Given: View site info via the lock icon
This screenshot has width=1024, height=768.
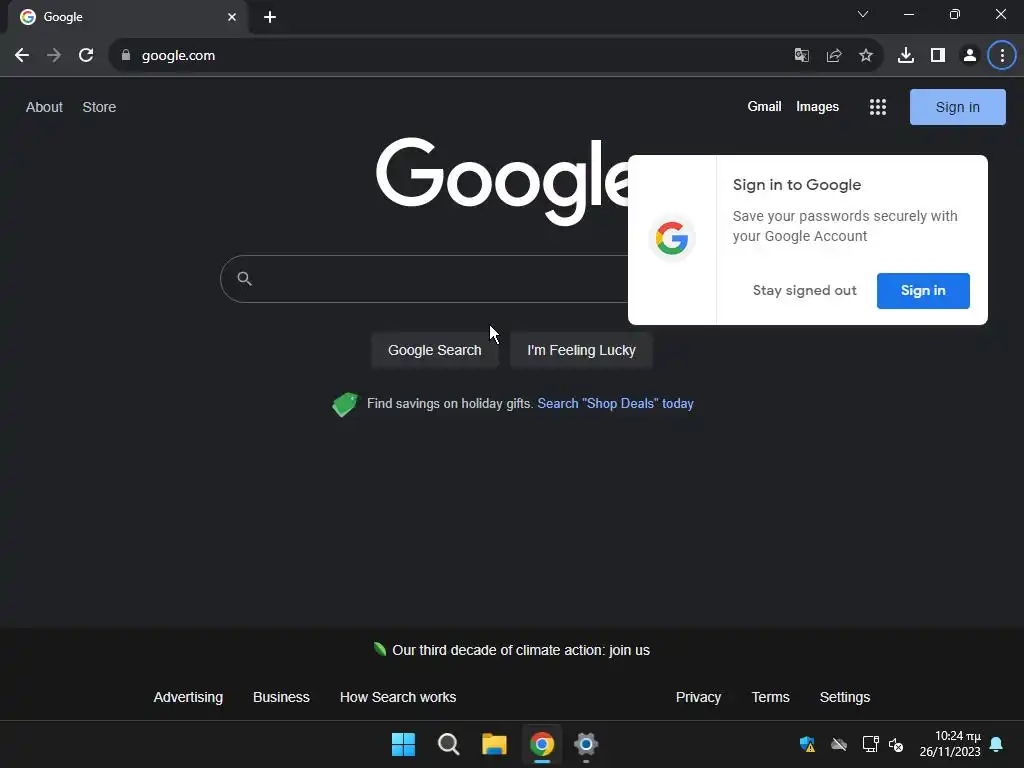Looking at the screenshot, I should coord(126,56).
